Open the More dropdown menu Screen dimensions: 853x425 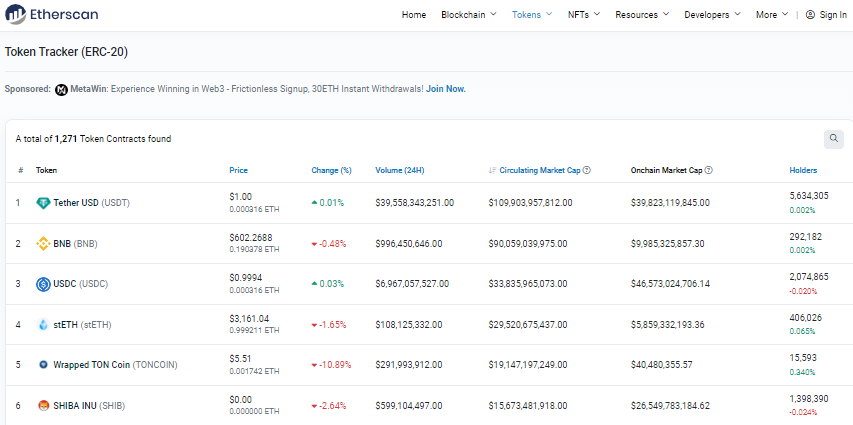(x=771, y=15)
